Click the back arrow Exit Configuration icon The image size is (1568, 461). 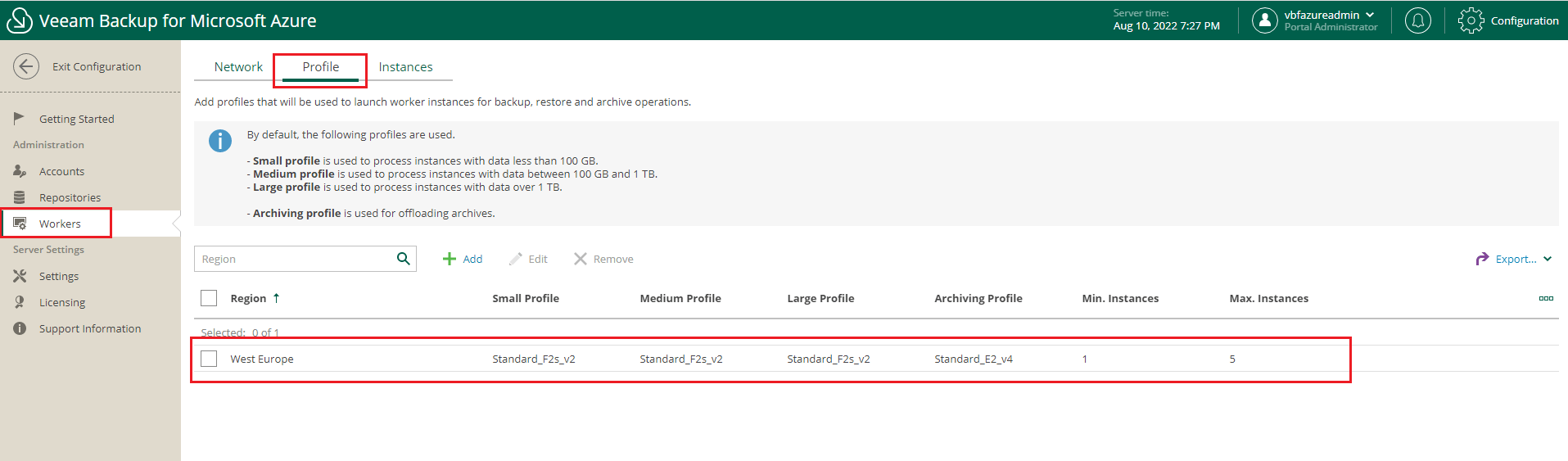(x=26, y=66)
